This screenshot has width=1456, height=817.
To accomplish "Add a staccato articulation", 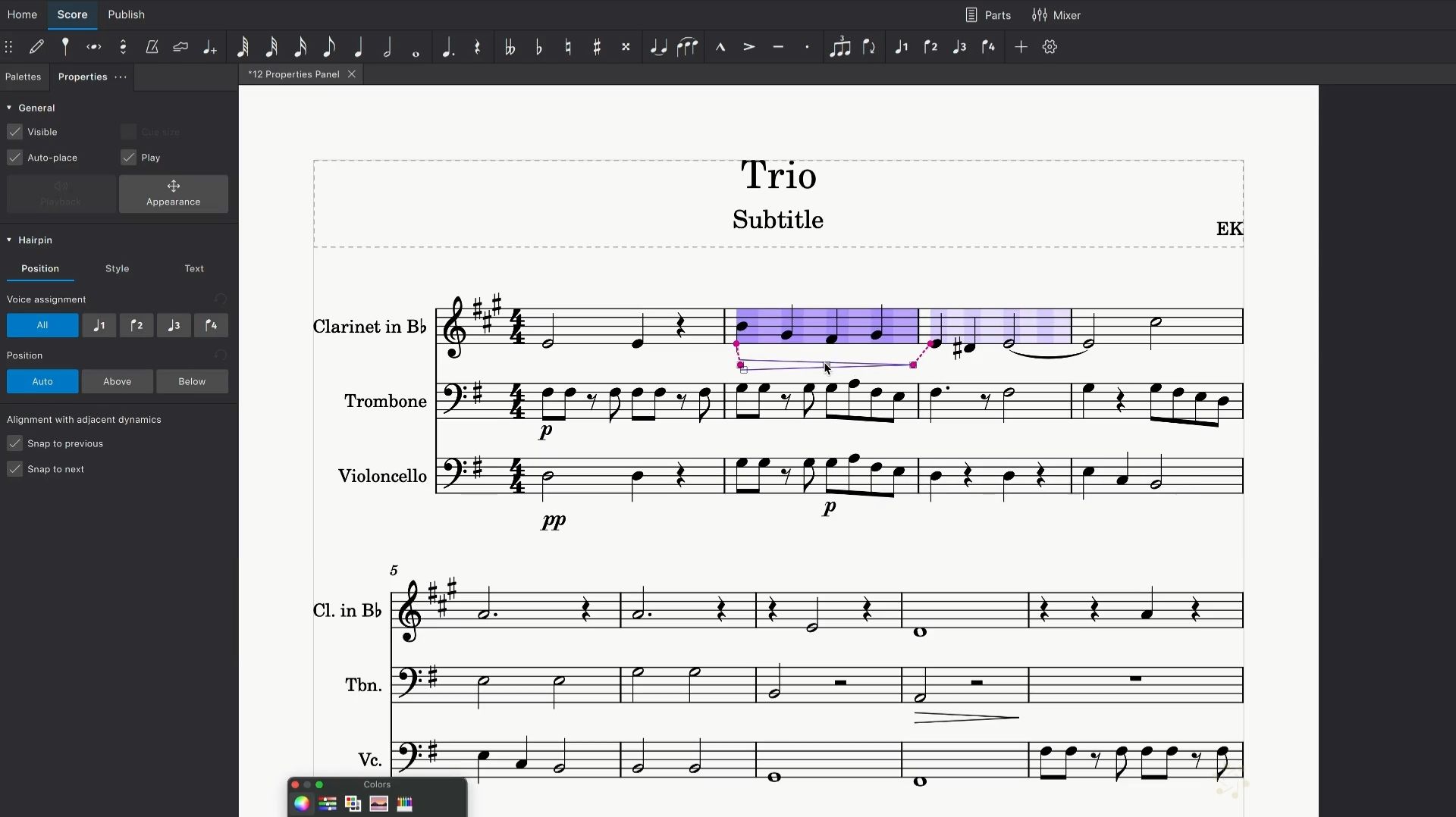I will point(807,47).
